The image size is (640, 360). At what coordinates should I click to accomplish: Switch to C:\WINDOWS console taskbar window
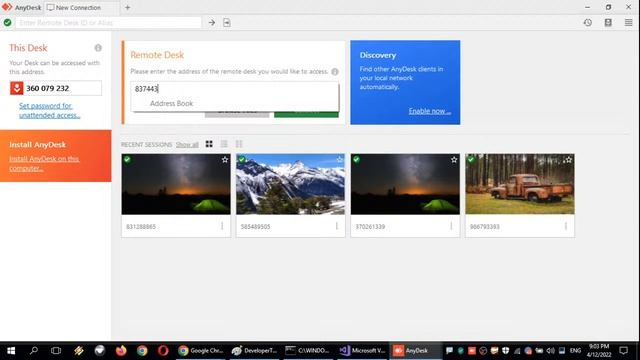(309, 351)
